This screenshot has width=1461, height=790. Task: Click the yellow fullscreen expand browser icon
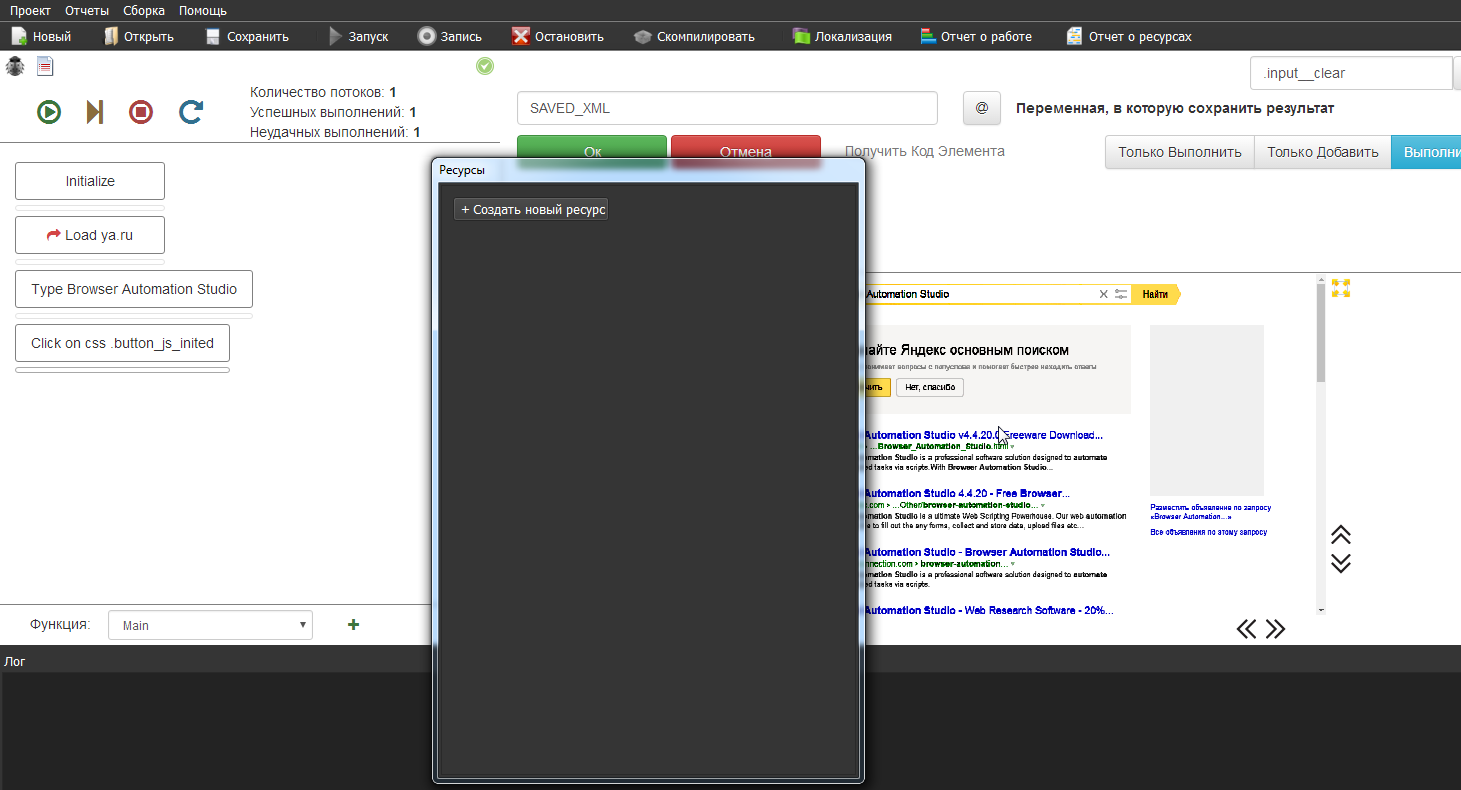coord(1341,288)
